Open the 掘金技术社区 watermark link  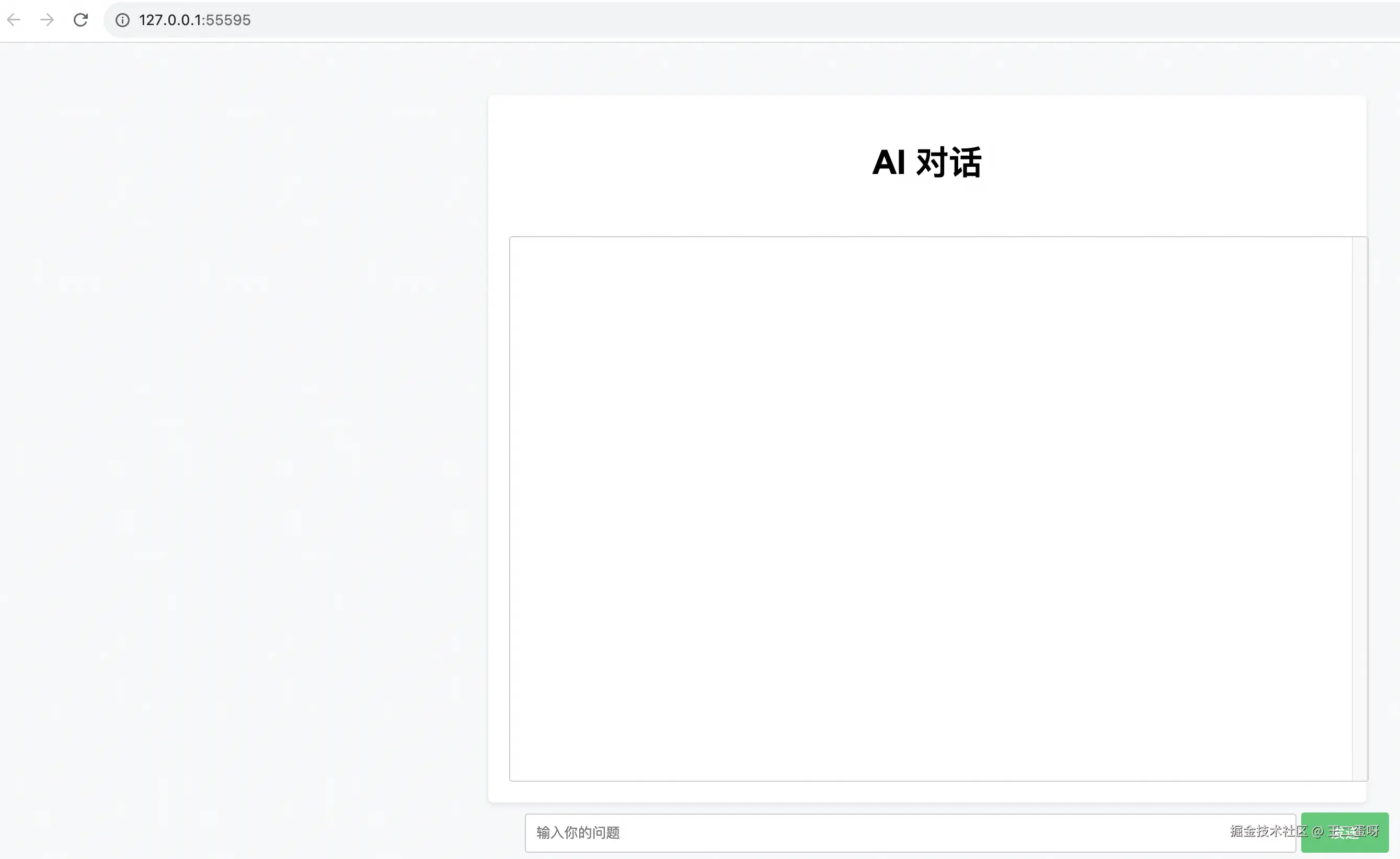[1269, 831]
